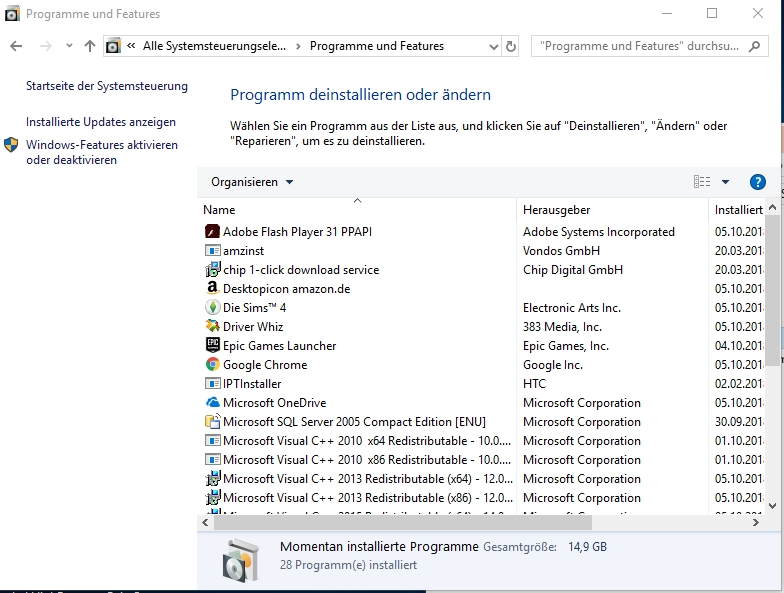Viewport: 784px width, 593px height.
Task: Click the IPTInstaller icon
Action: click(212, 384)
